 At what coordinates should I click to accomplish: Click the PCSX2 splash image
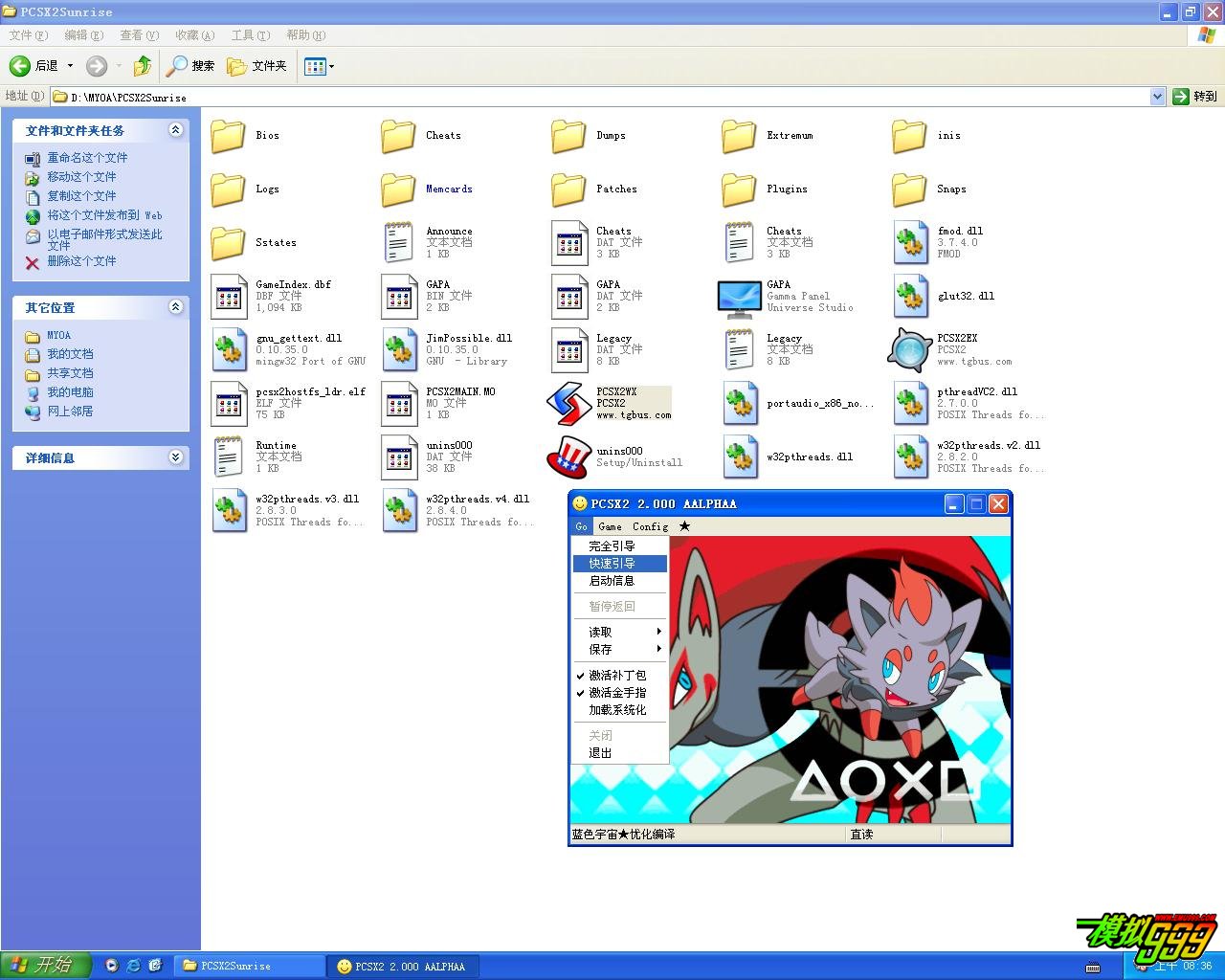click(839, 679)
